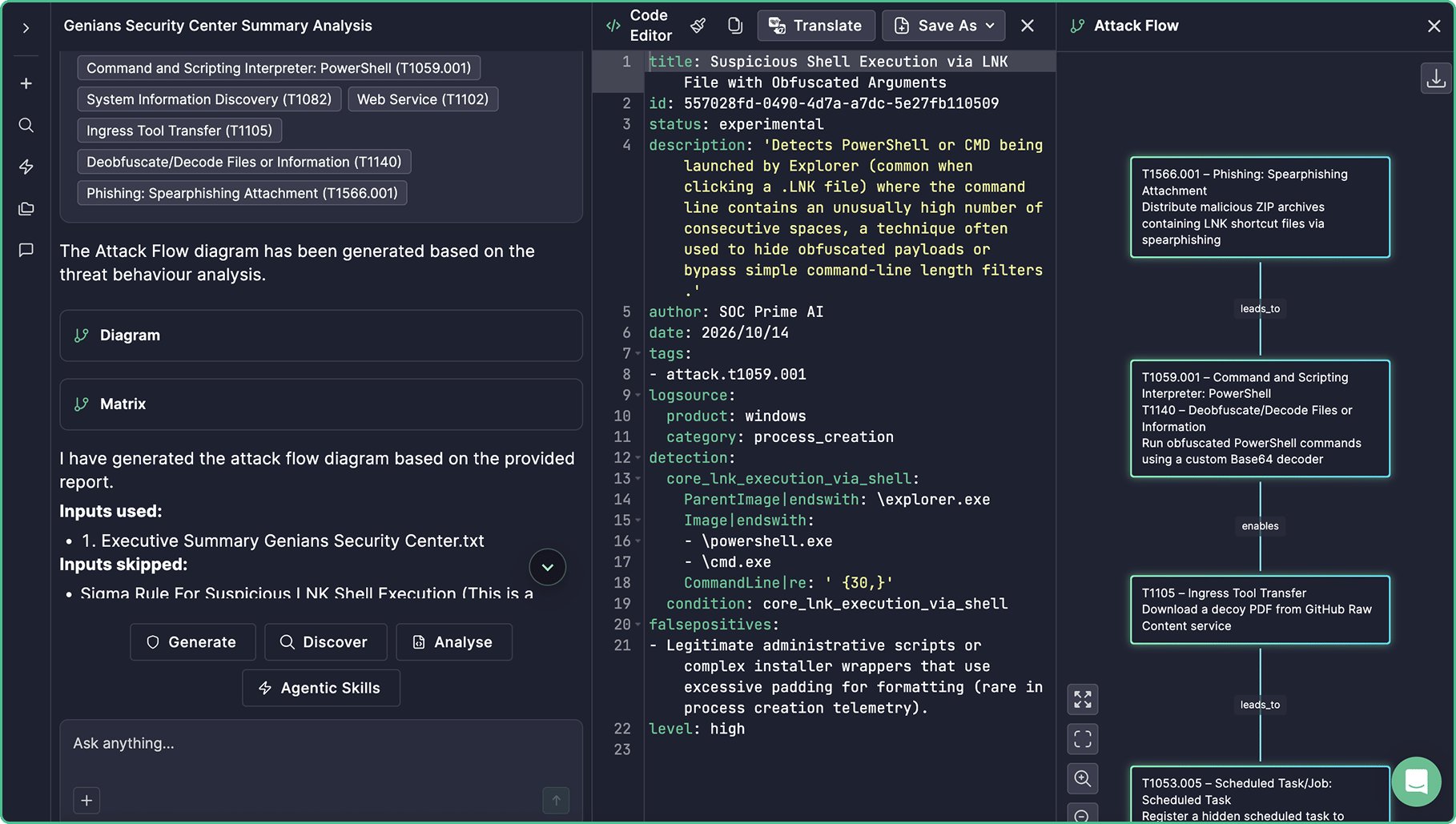This screenshot has height=824, width=1456.
Task: Zoom out on the attack flow diagram
Action: 1083,814
